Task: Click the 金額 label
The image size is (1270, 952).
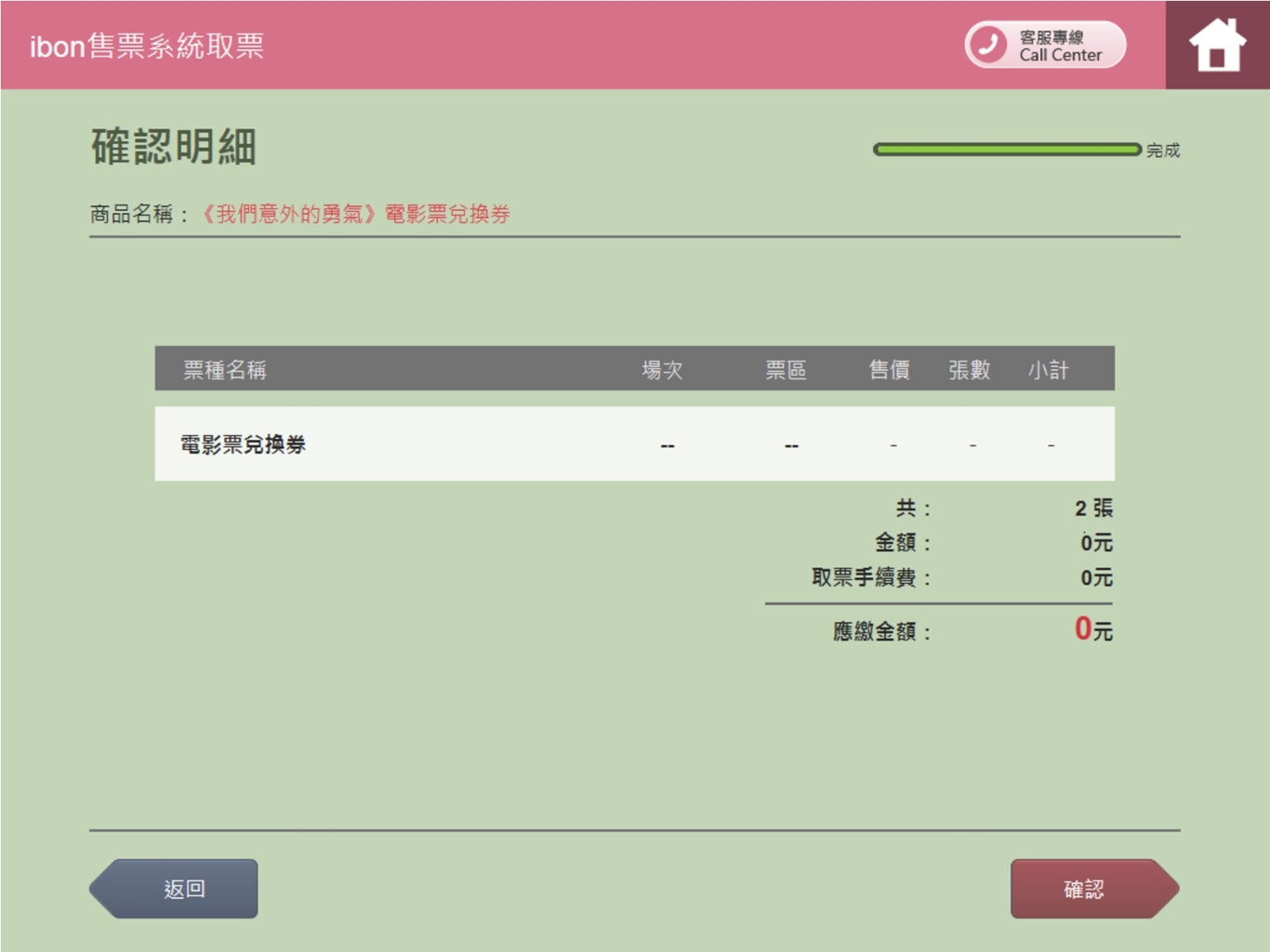Action: [903, 542]
